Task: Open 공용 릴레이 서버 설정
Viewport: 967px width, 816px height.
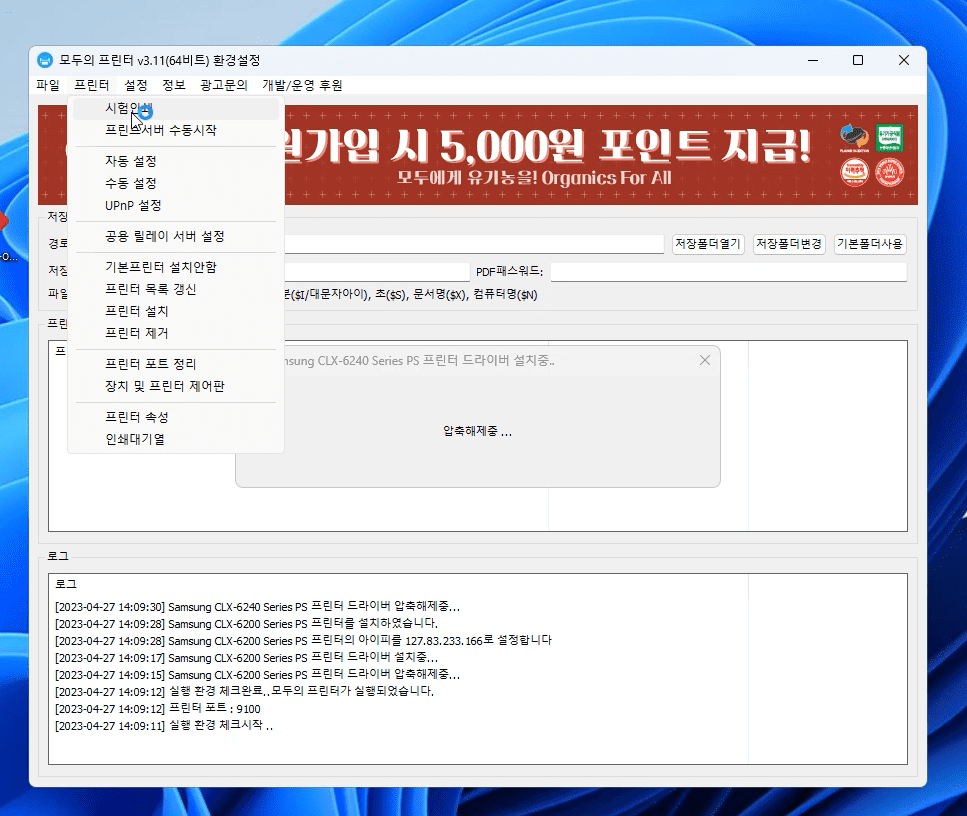Action: pos(176,236)
